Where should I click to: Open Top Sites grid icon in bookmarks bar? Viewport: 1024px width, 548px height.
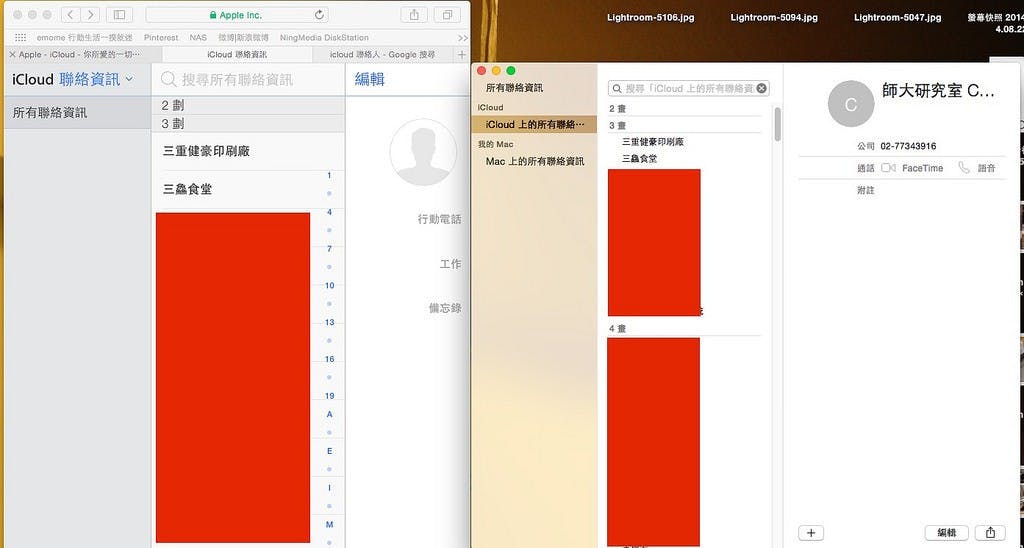(20, 38)
